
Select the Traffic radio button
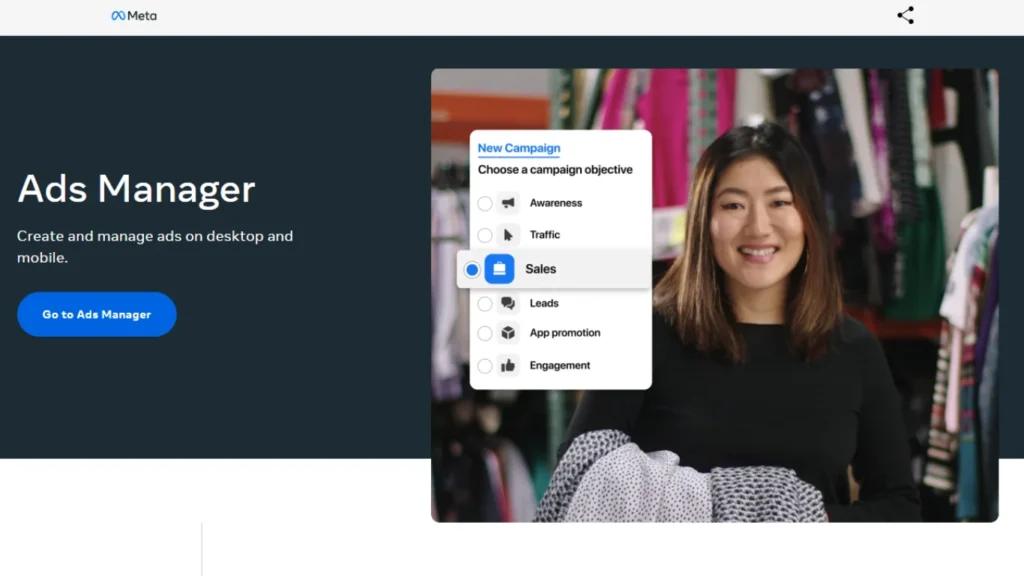pyautogui.click(x=485, y=235)
